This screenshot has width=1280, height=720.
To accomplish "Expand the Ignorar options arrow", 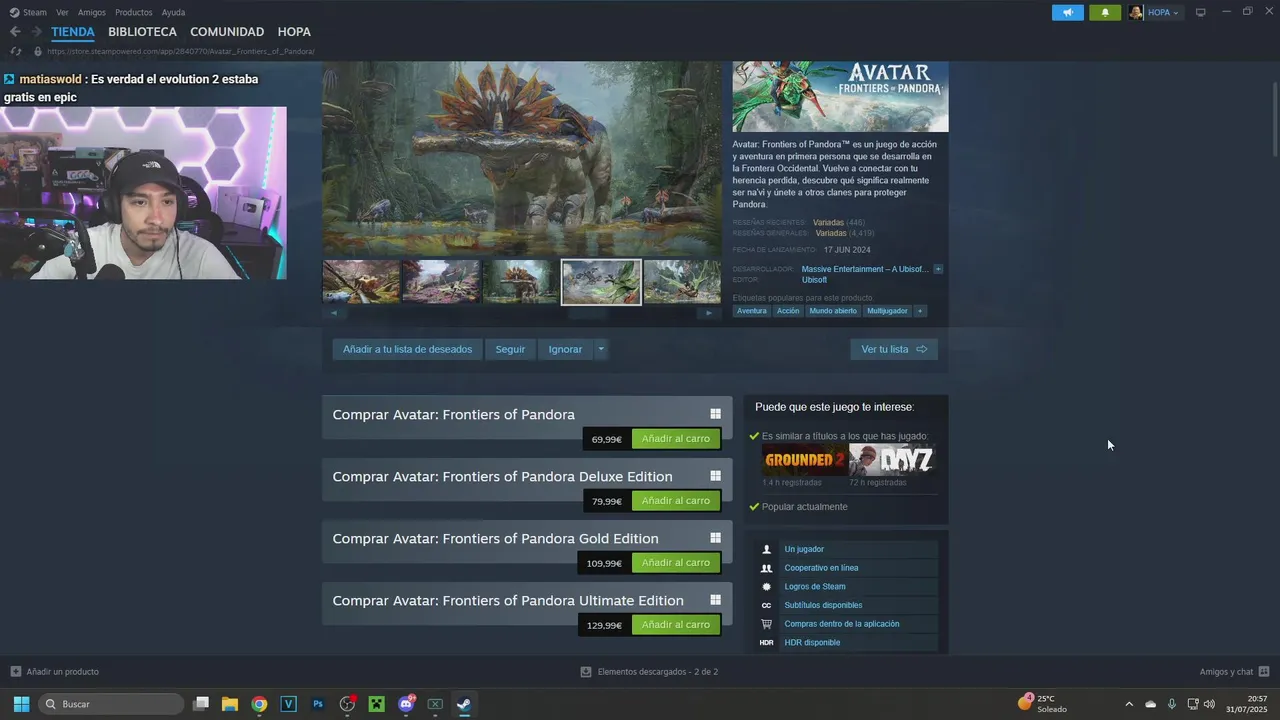I will 601,349.
